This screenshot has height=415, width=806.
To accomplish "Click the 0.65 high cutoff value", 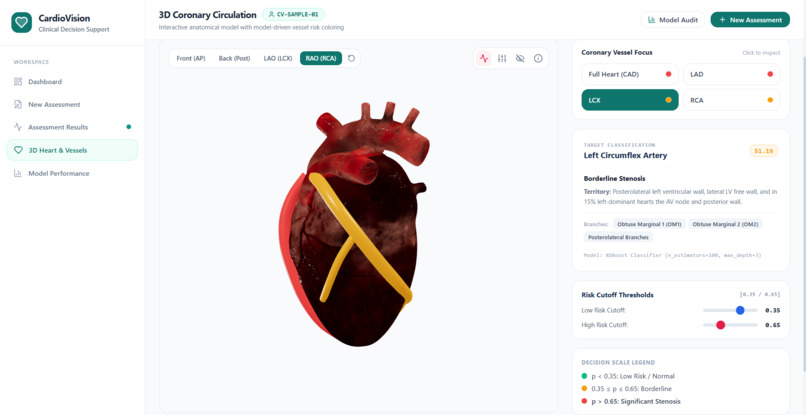I will coord(773,325).
